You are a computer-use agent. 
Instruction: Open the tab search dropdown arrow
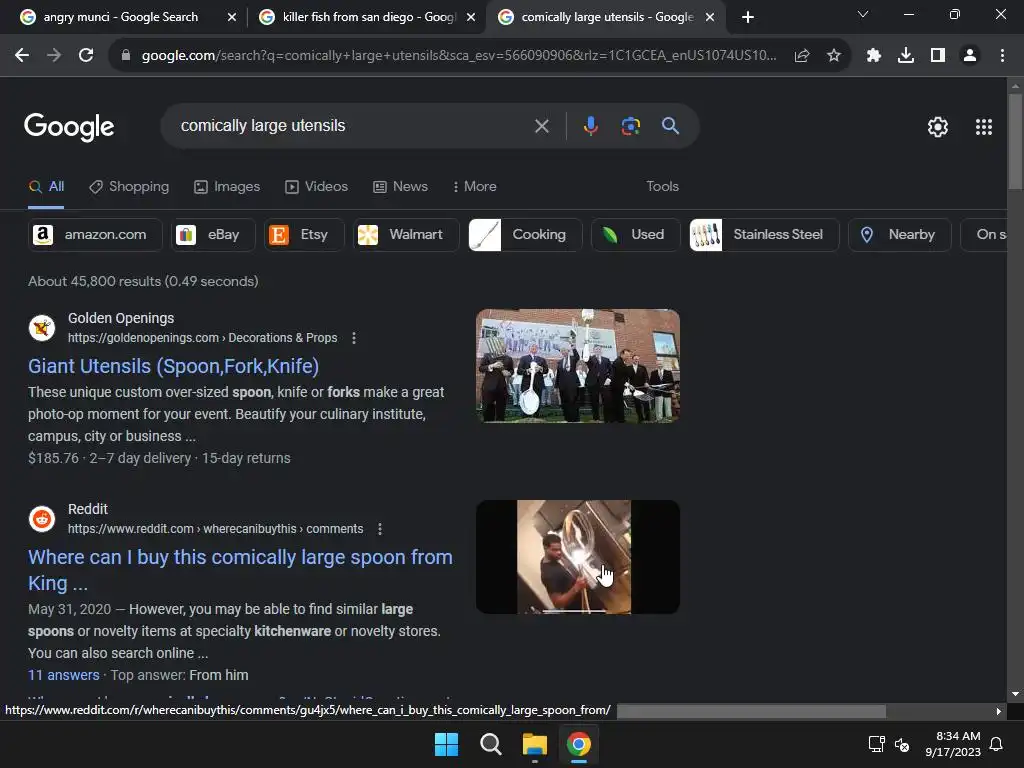pos(863,14)
